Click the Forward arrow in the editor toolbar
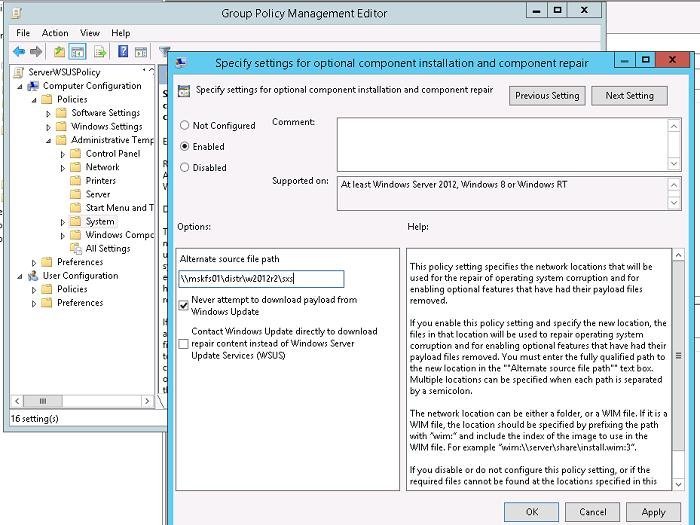 pyautogui.click(x=36, y=52)
